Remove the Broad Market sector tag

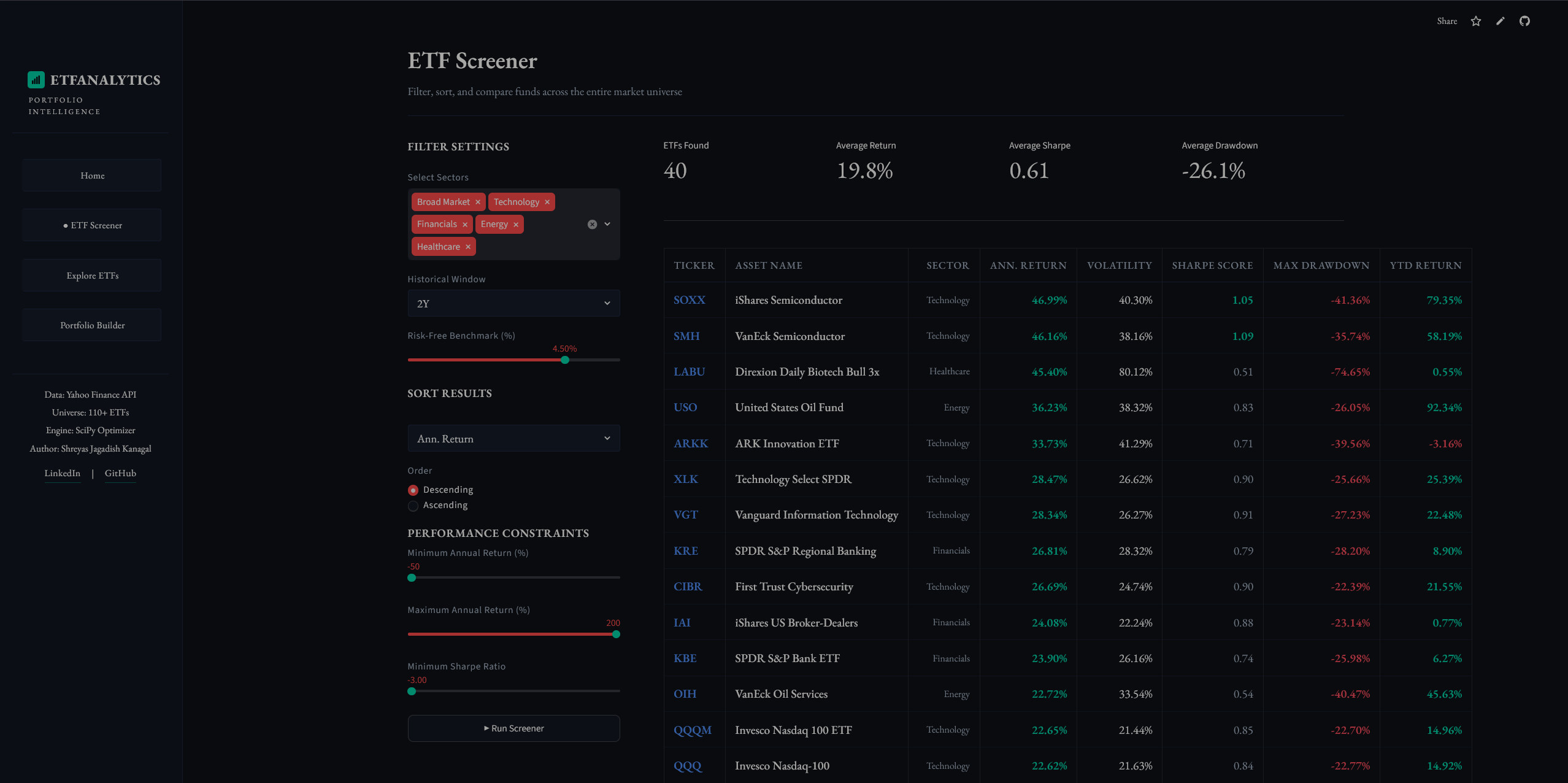click(x=478, y=202)
